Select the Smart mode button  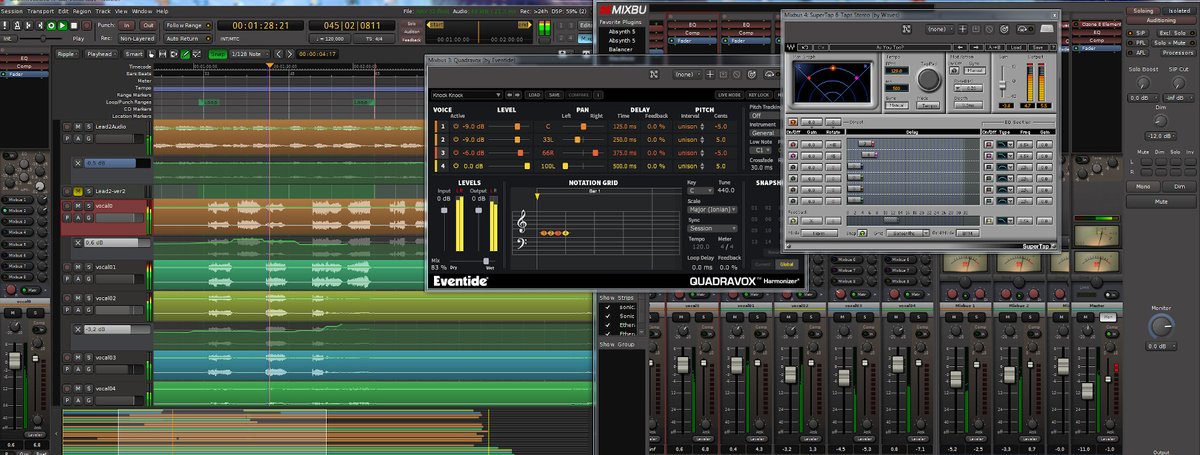click(x=132, y=54)
